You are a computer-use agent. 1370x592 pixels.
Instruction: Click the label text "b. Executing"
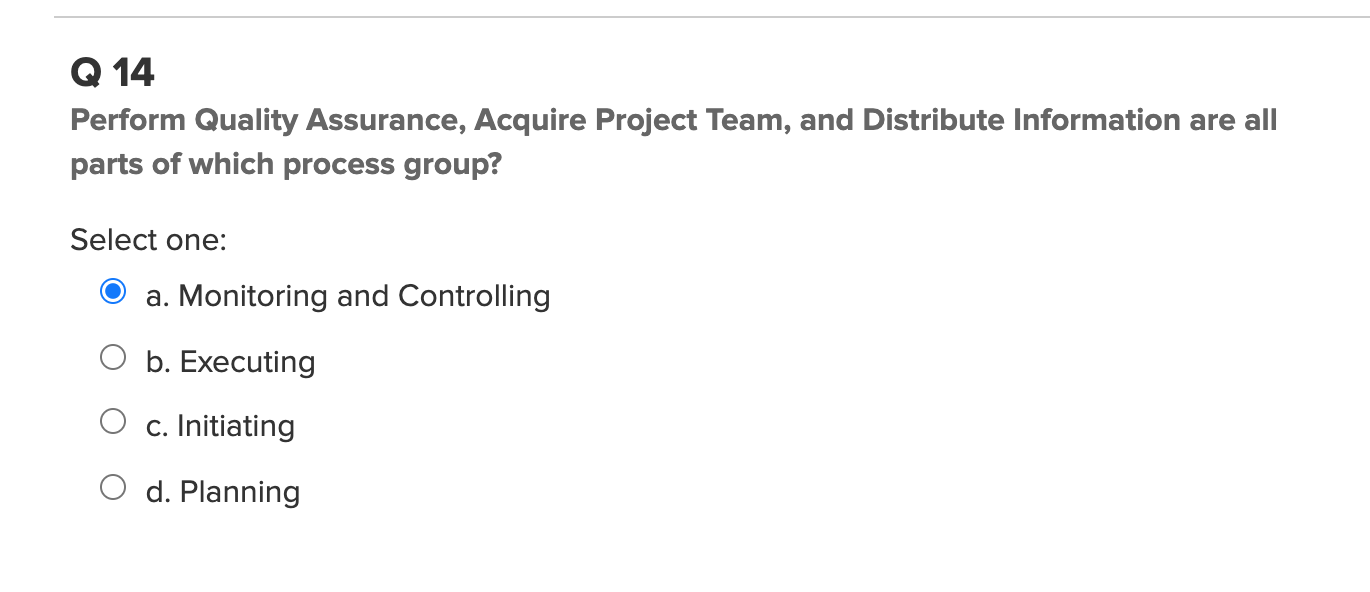(230, 362)
